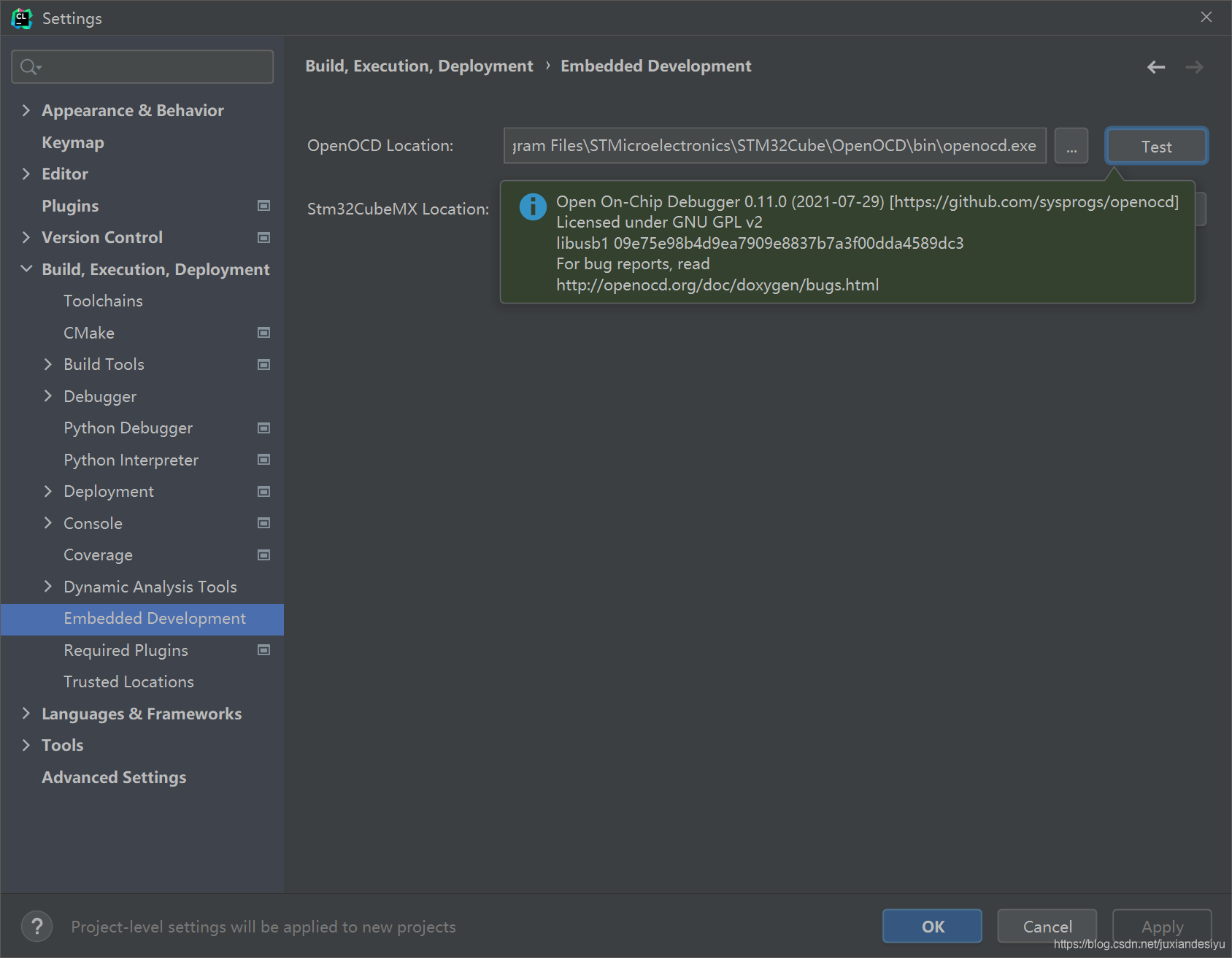Close the Settings dialog window

coord(1206,17)
